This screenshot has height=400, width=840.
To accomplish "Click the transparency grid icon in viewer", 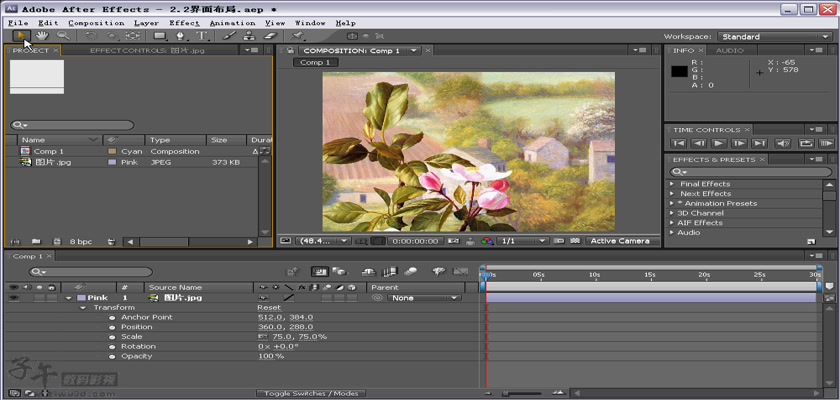I will coord(575,241).
